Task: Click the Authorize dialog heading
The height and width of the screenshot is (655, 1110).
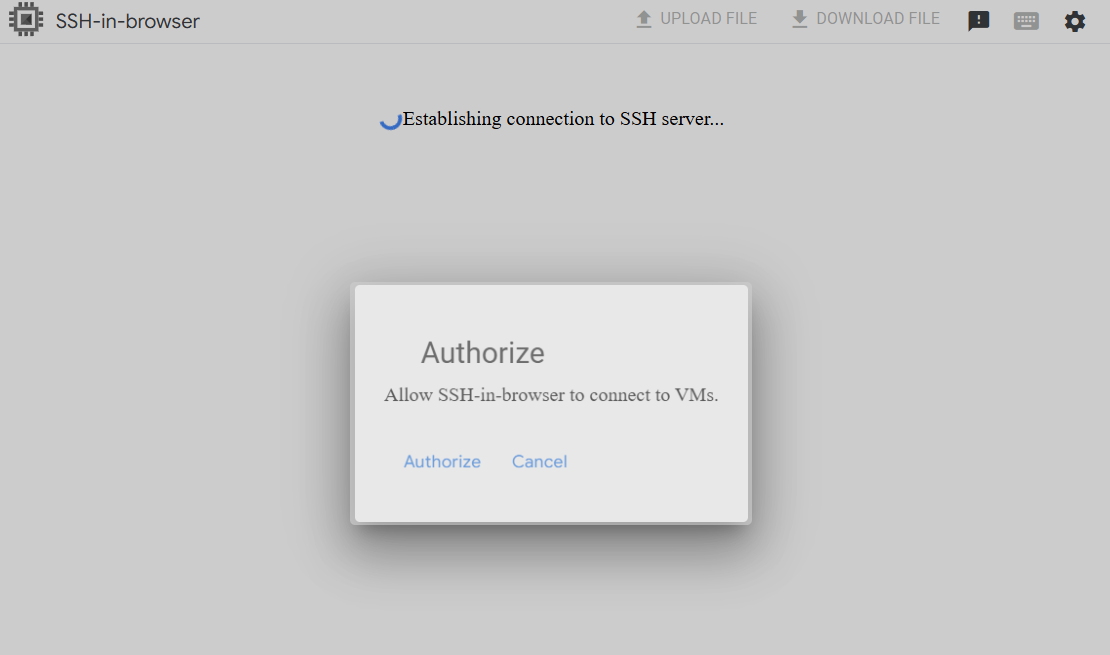Action: 483,353
